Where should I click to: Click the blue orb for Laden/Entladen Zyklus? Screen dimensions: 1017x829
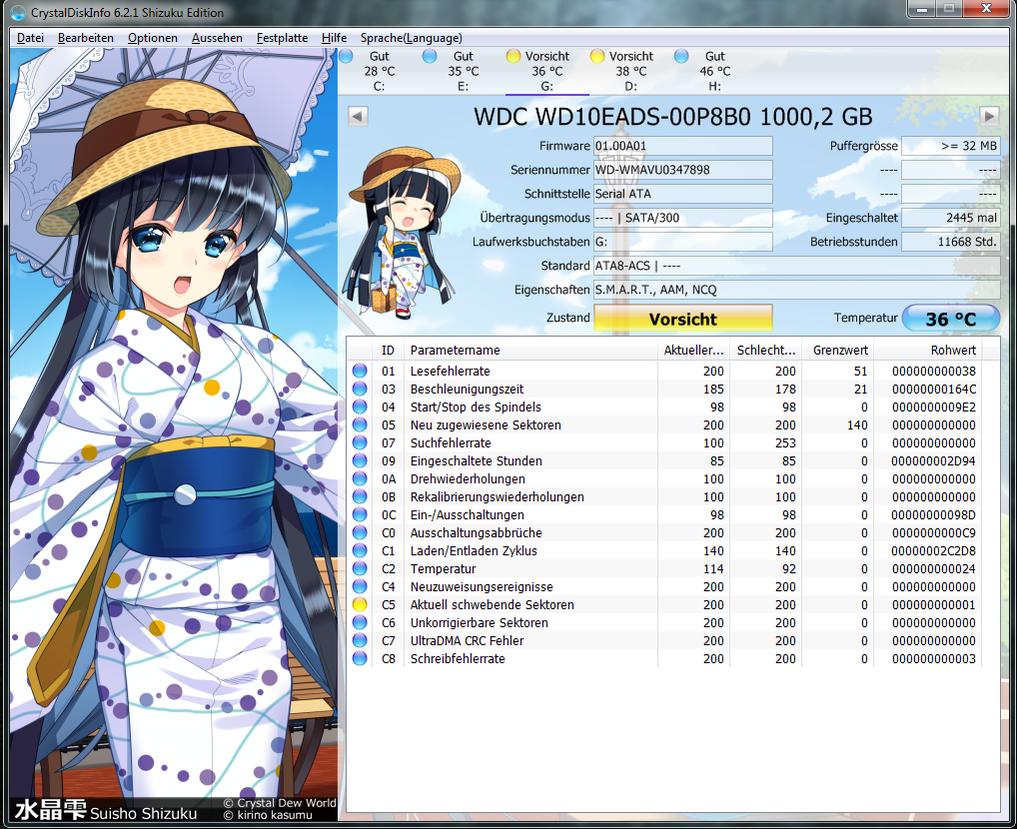tap(359, 551)
